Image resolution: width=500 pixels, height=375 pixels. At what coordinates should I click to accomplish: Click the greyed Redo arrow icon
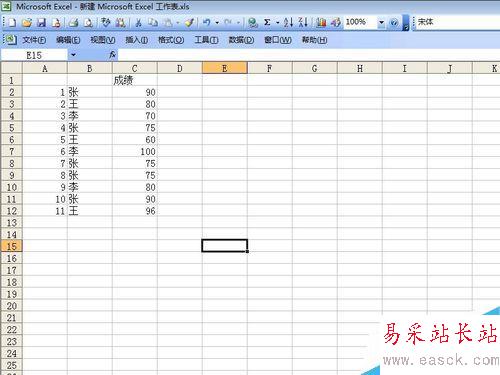228,23
